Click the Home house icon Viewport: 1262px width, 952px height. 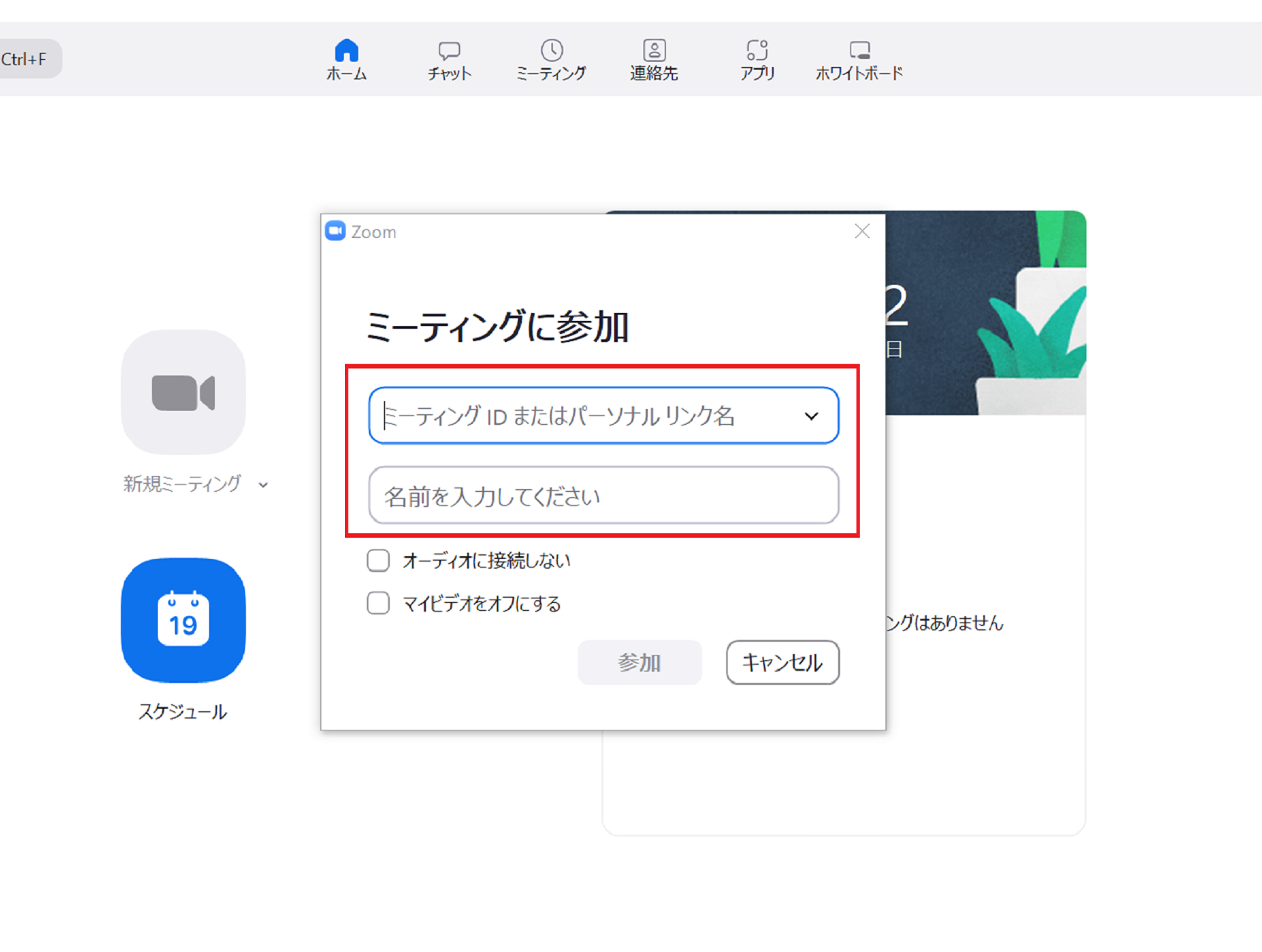click(x=346, y=50)
